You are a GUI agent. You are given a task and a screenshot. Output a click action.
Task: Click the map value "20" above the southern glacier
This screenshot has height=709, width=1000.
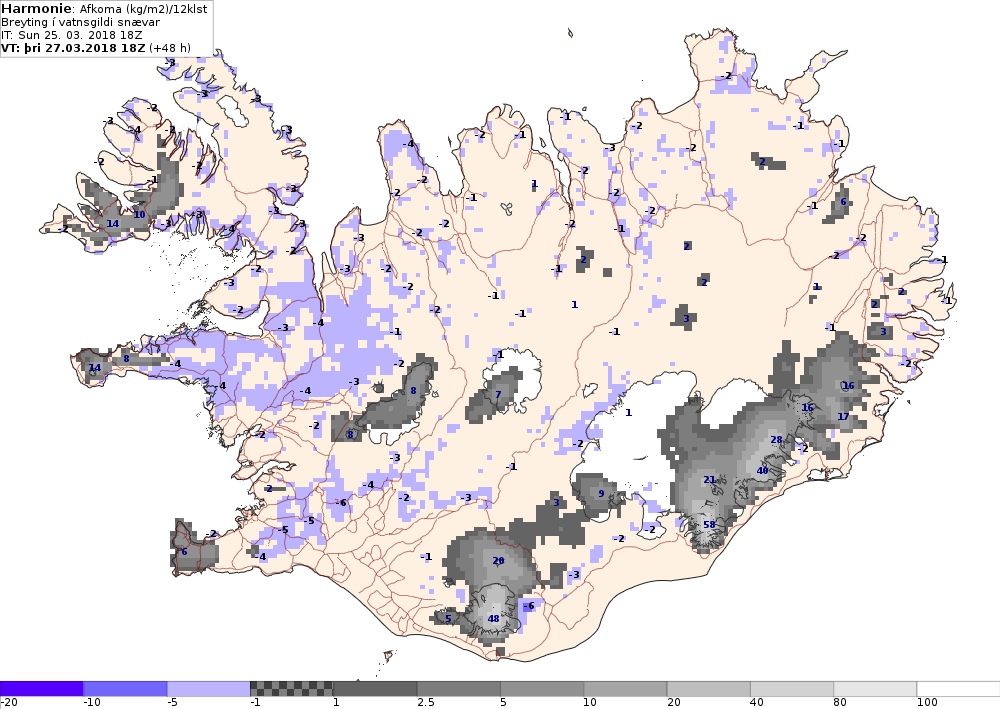click(499, 560)
